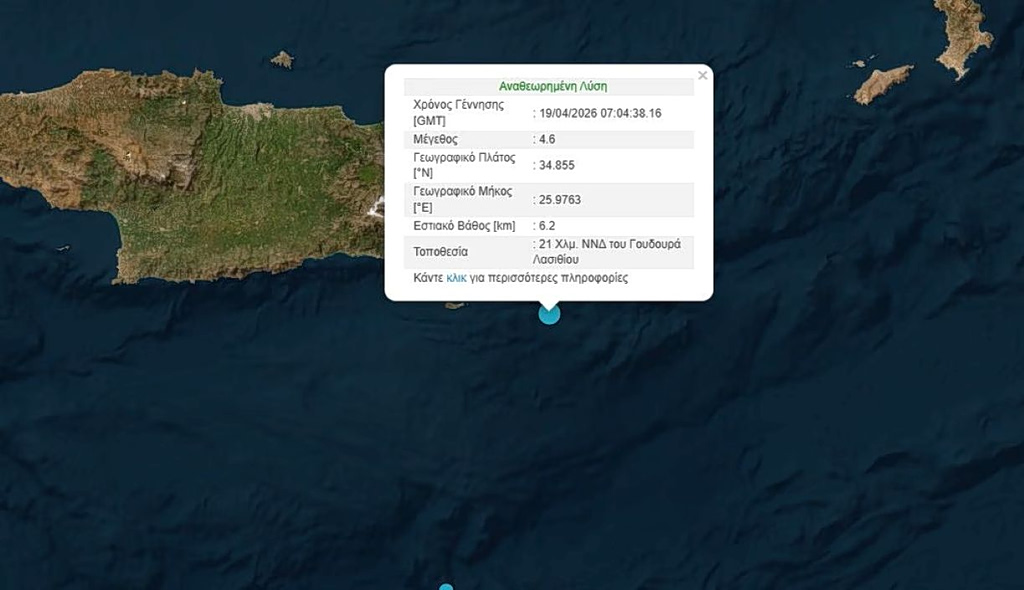Image resolution: width=1024 pixels, height=590 pixels.
Task: Click the Αναθεωρημένη Λύση popup header
Action: [x=546, y=86]
